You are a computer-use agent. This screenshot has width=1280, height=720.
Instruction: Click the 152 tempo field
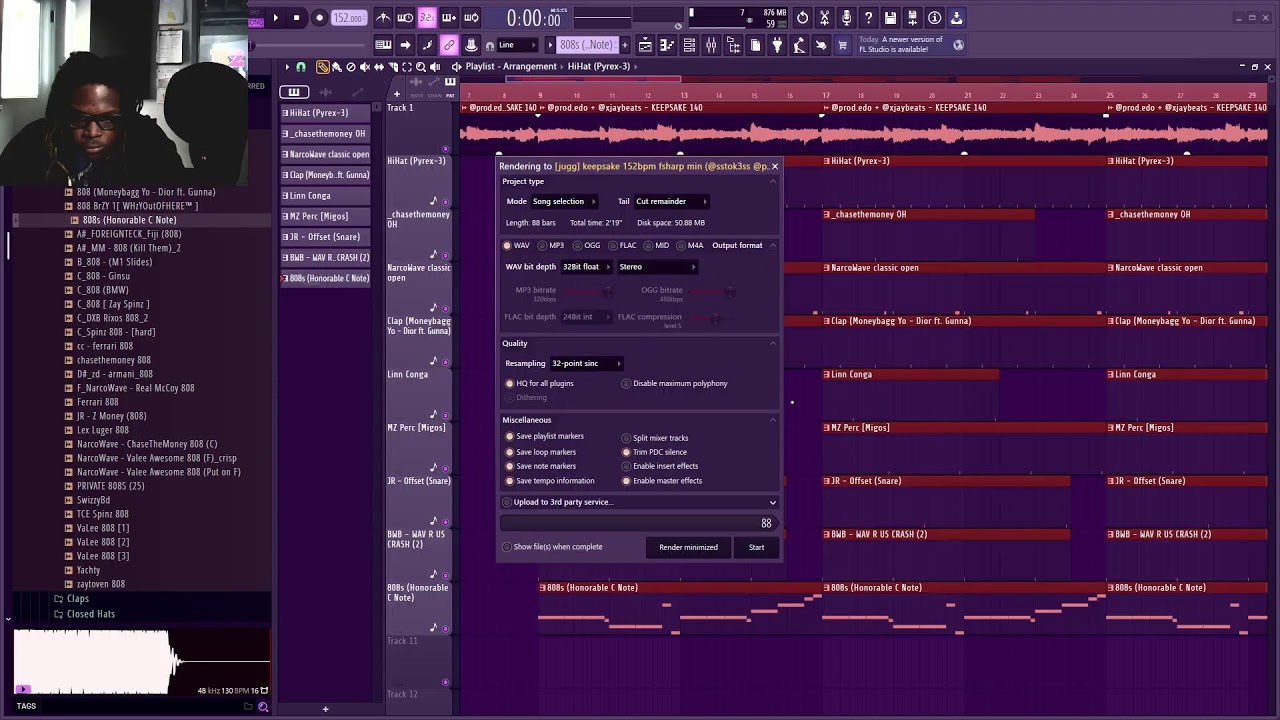(x=348, y=18)
